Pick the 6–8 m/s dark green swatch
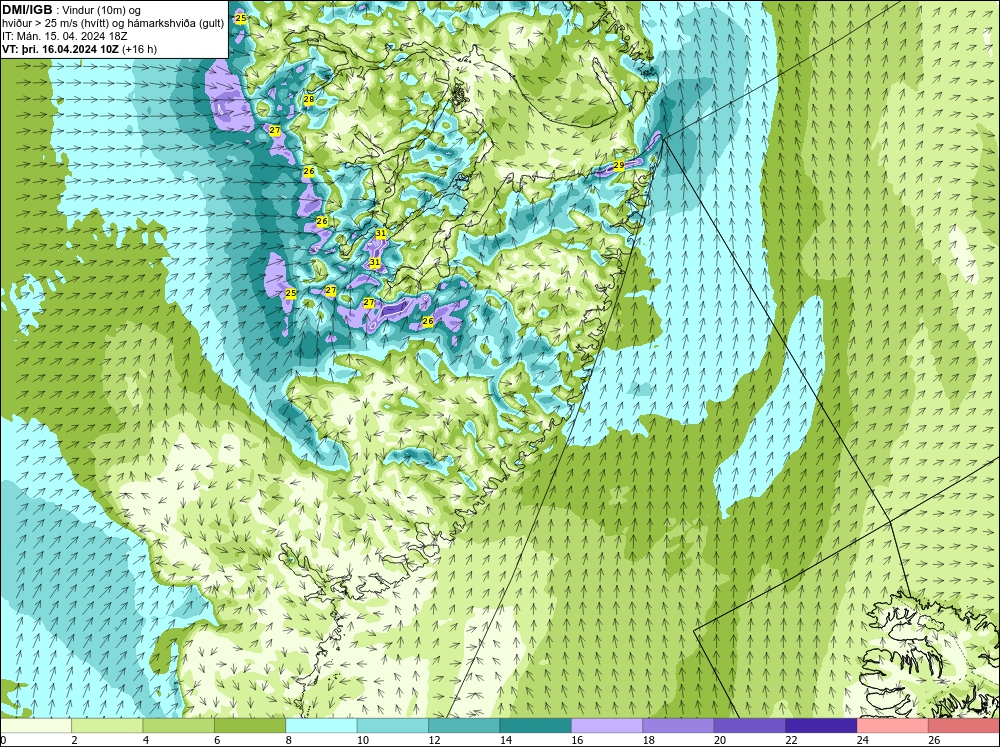This screenshot has height=747, width=1000. tap(250, 725)
